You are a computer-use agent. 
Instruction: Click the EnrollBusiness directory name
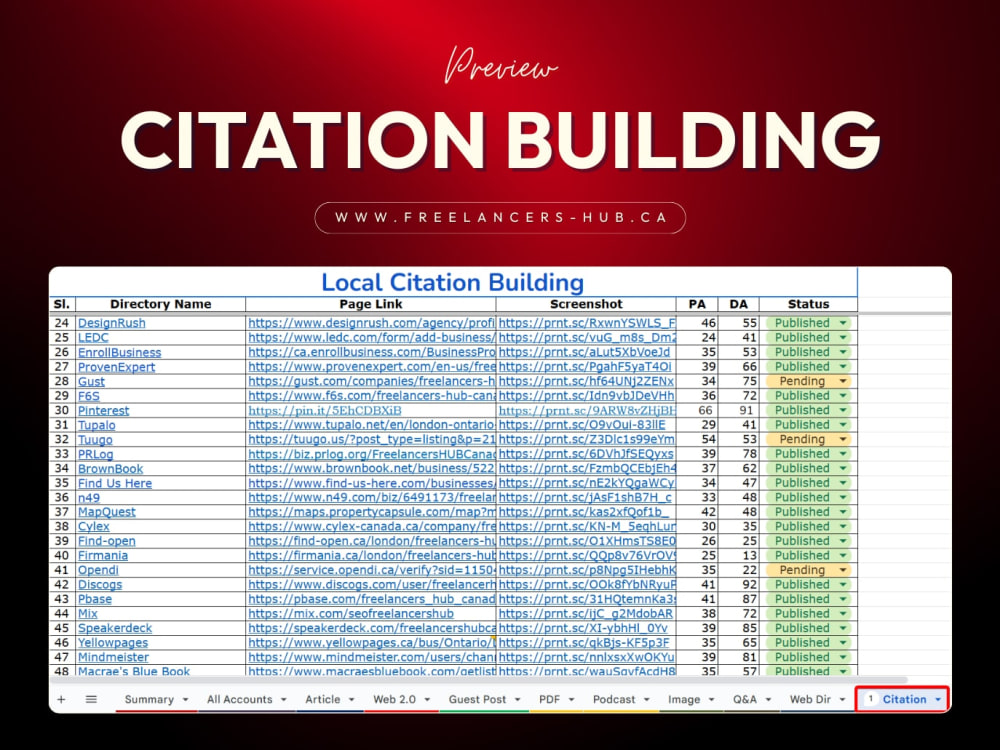point(119,353)
